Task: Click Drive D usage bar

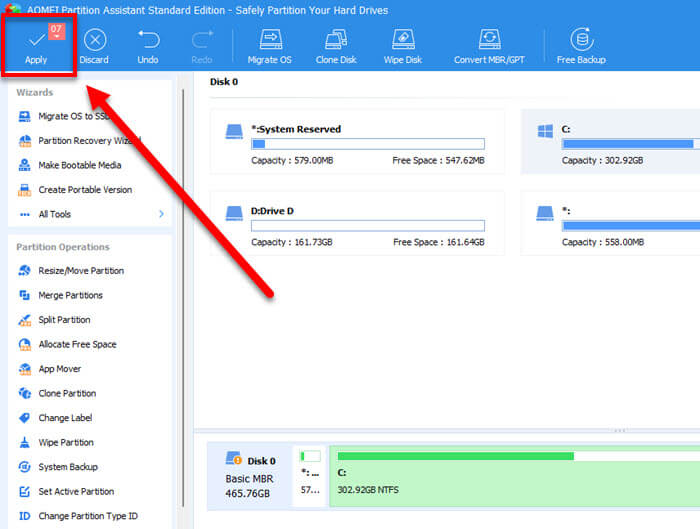Action: [368, 226]
